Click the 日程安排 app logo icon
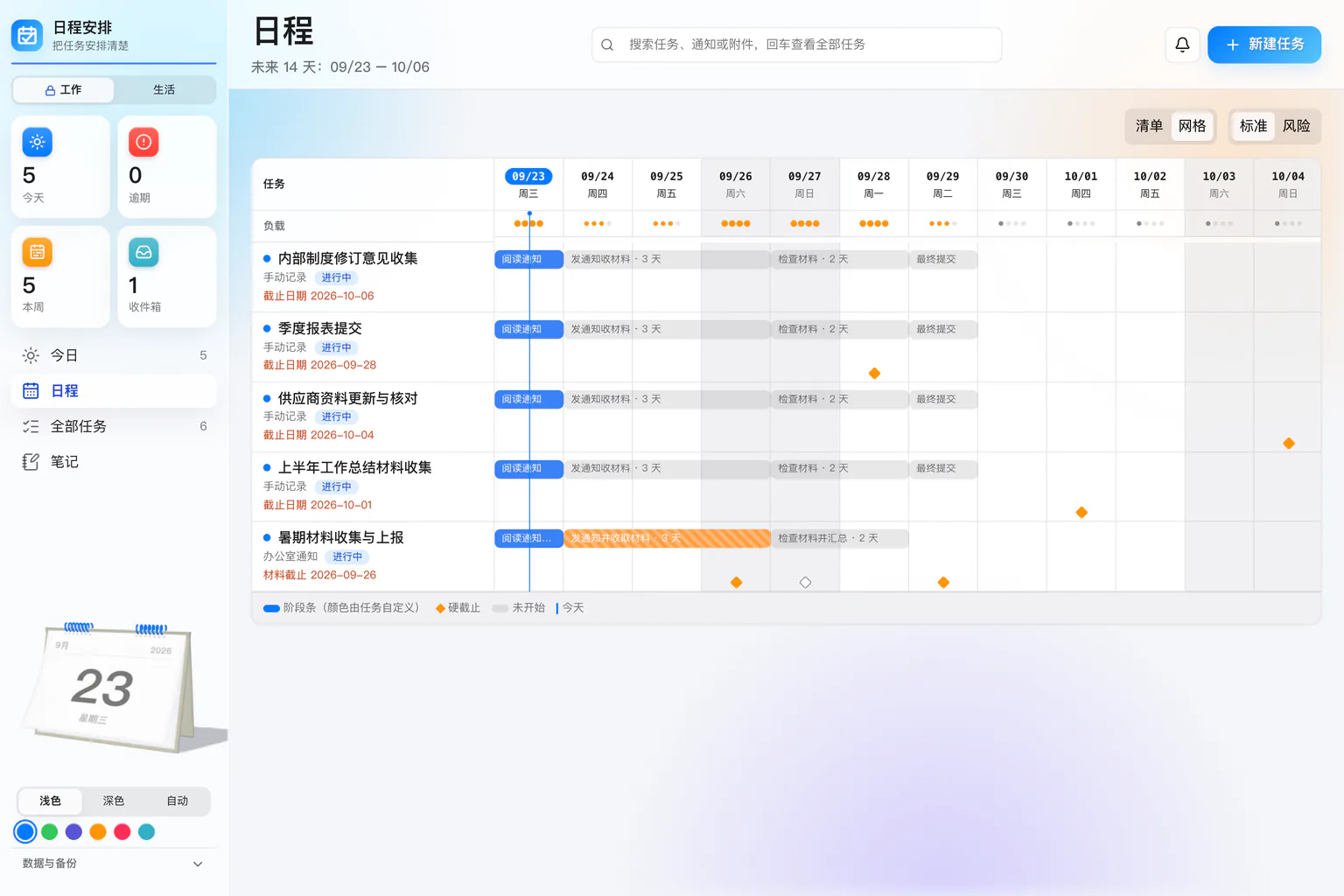1344x896 pixels. tap(27, 35)
